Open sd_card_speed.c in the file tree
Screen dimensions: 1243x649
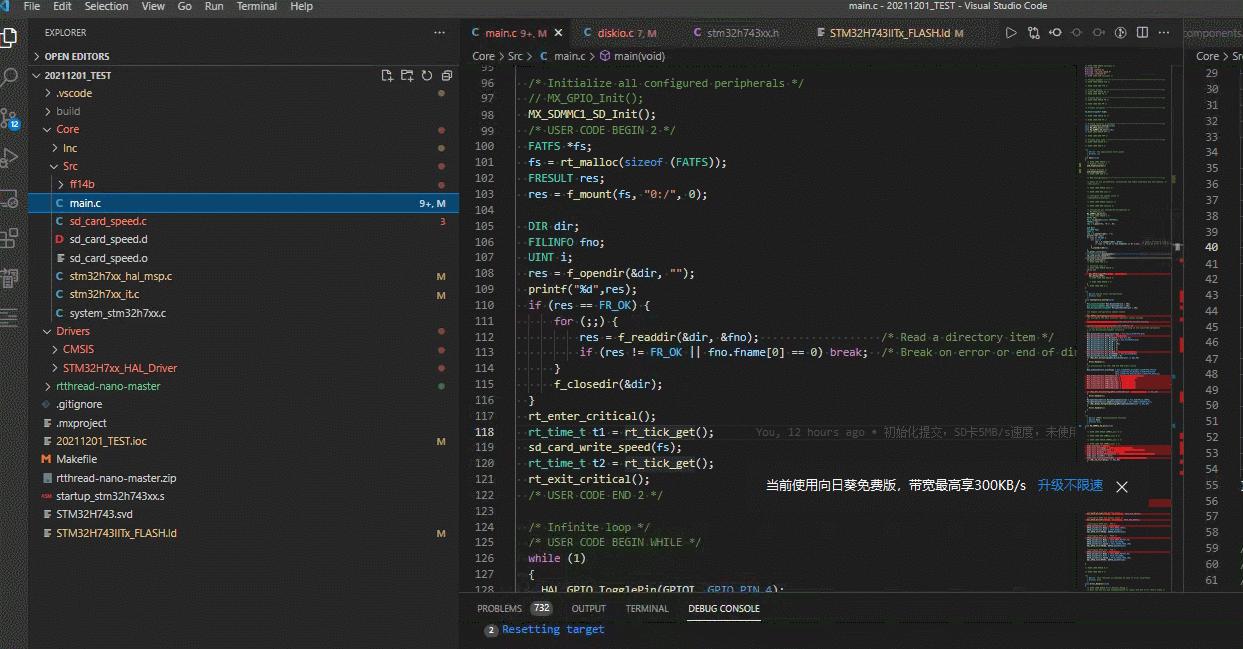pyautogui.click(x=108, y=221)
